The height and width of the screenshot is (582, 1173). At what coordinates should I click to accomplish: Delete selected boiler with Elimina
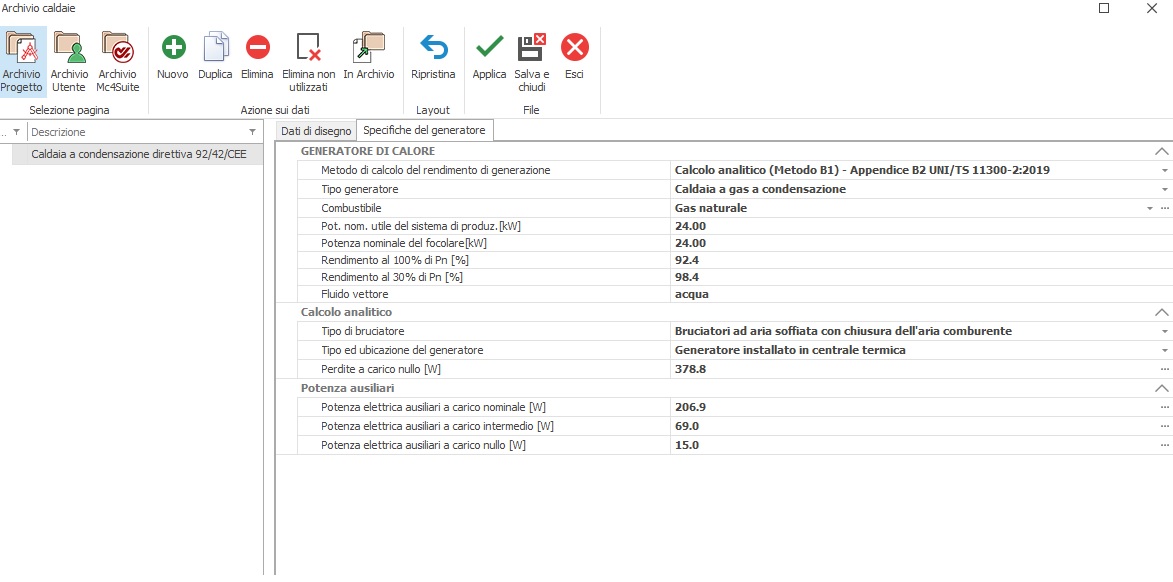(257, 58)
